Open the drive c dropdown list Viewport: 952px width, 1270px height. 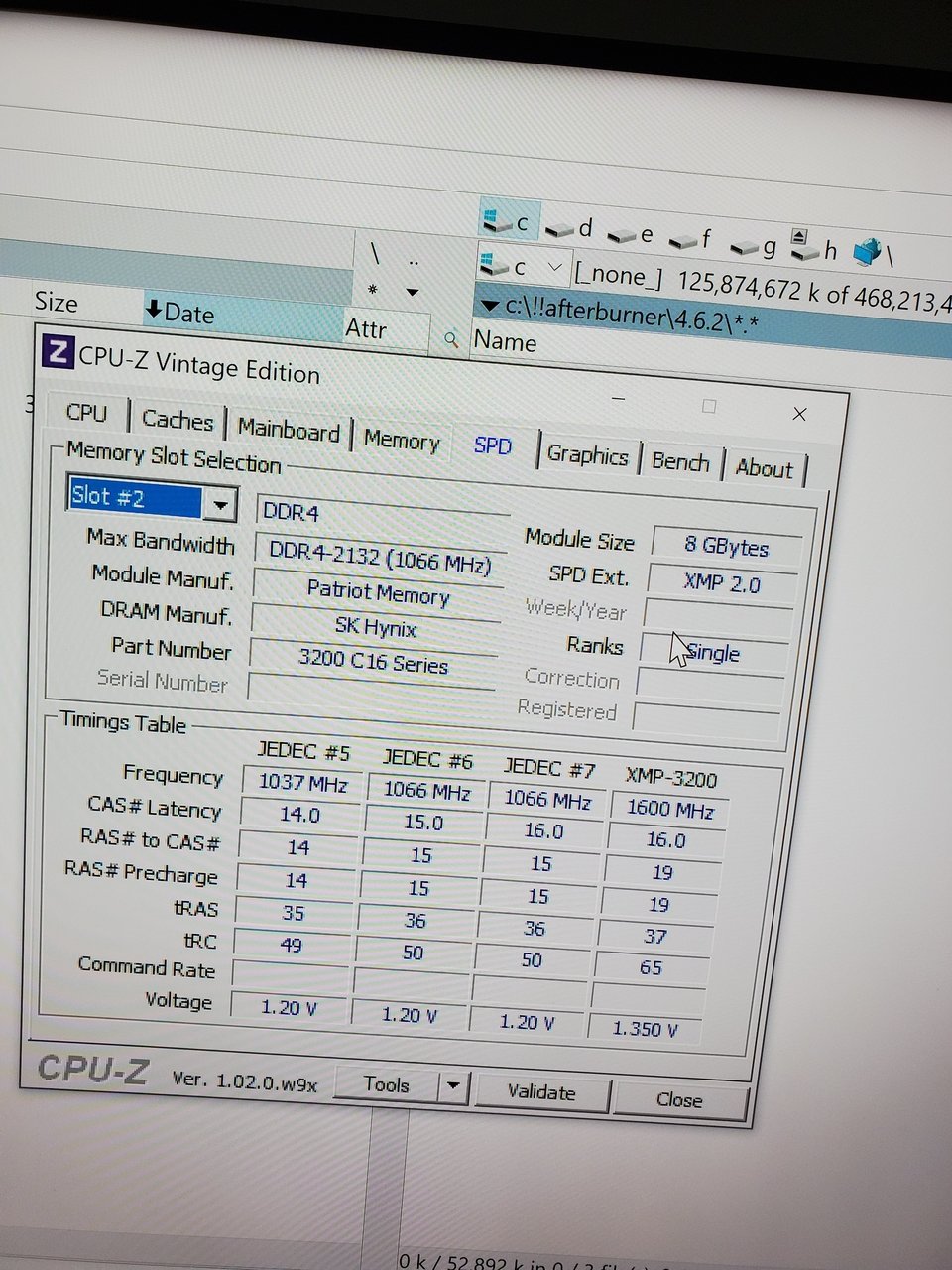(554, 267)
